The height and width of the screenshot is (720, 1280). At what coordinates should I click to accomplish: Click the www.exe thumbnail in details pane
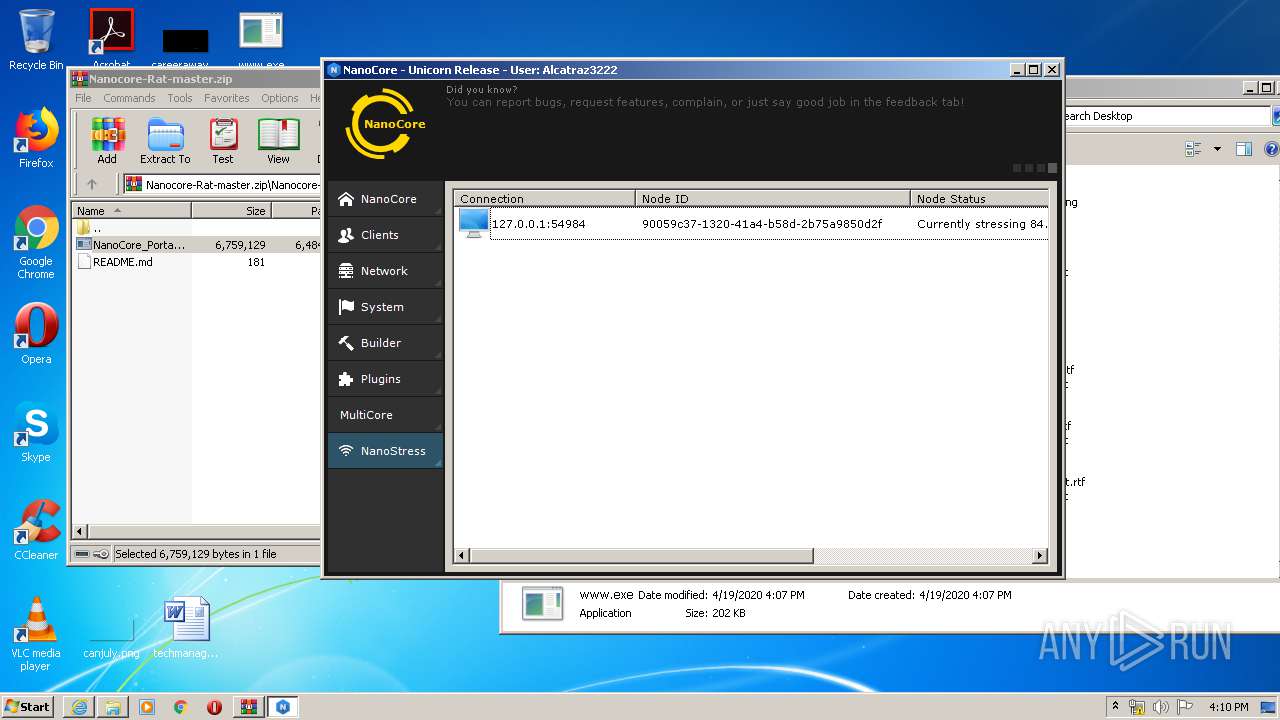(x=542, y=603)
